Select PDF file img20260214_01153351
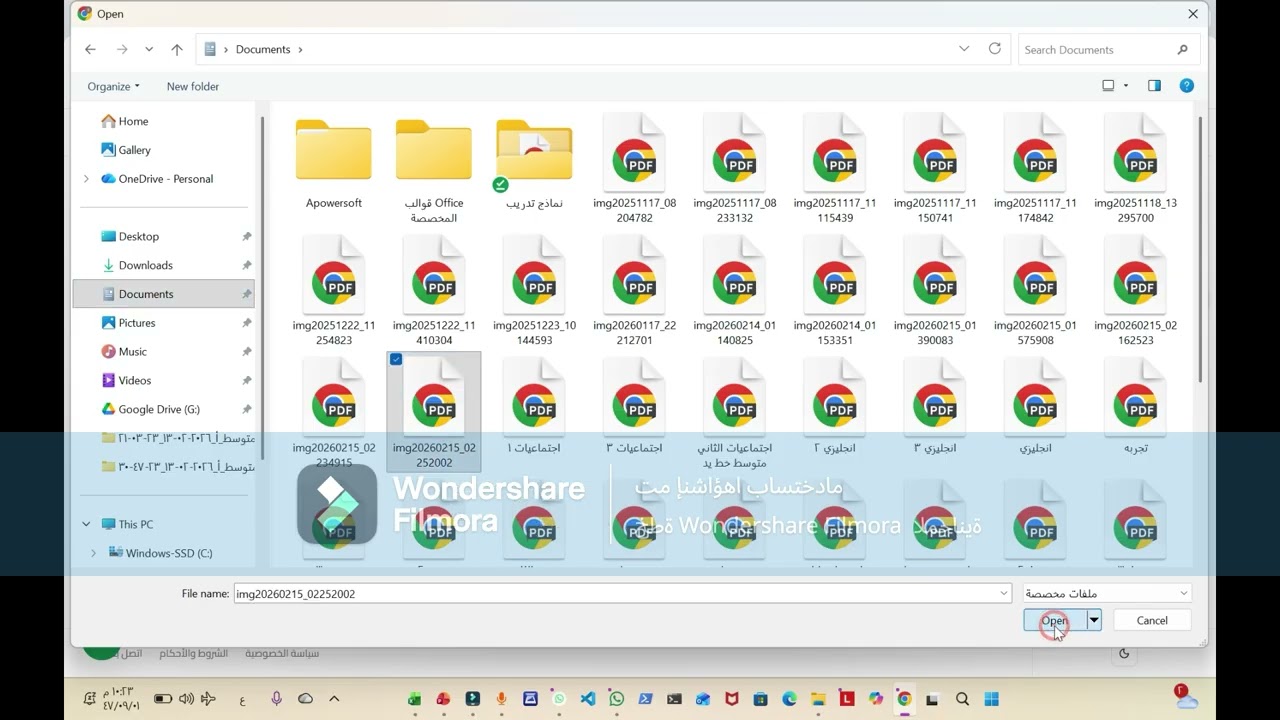Viewport: 1280px width, 720px height. [835, 291]
